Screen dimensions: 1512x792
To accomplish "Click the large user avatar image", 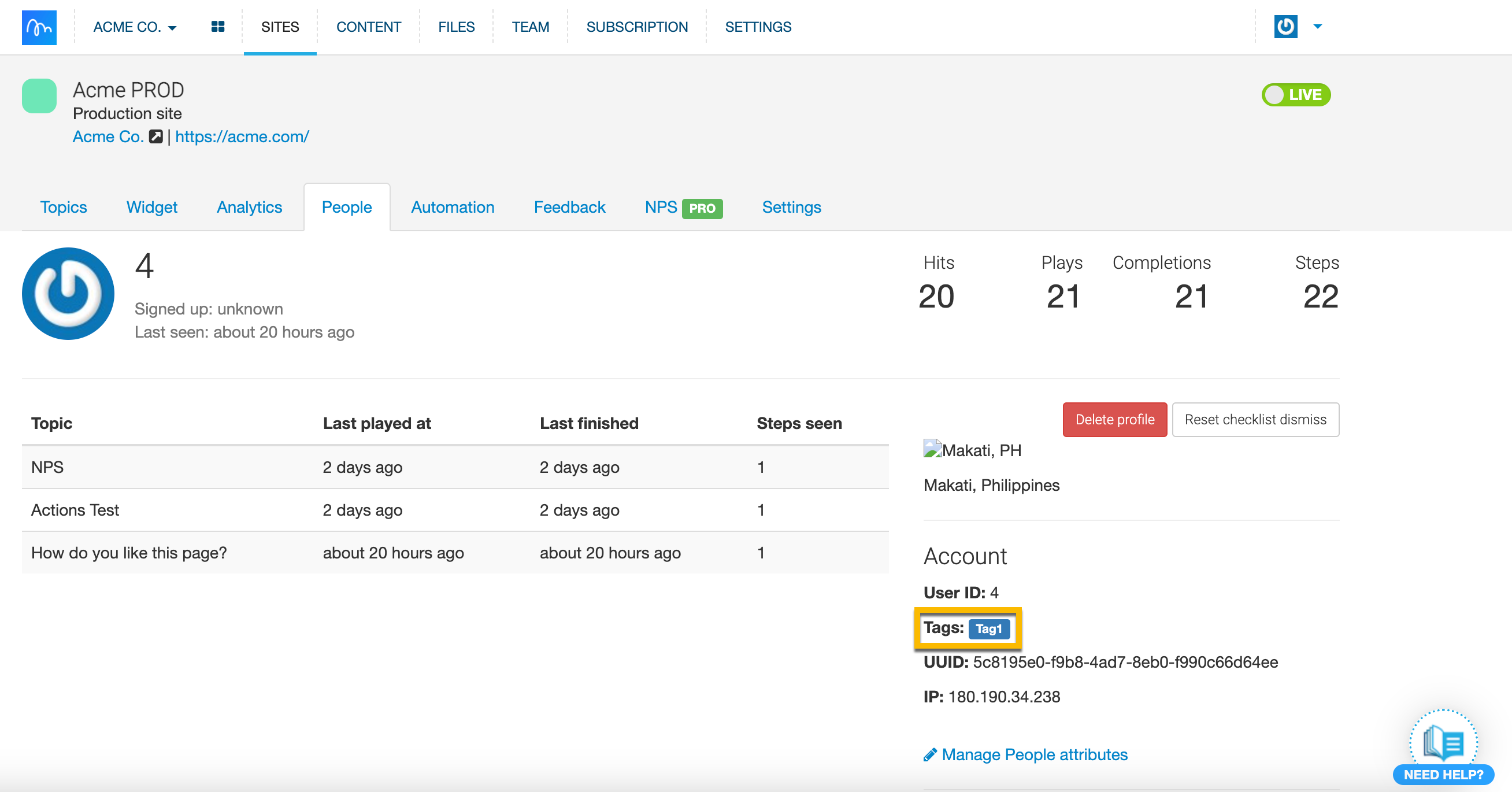I will tap(68, 294).
